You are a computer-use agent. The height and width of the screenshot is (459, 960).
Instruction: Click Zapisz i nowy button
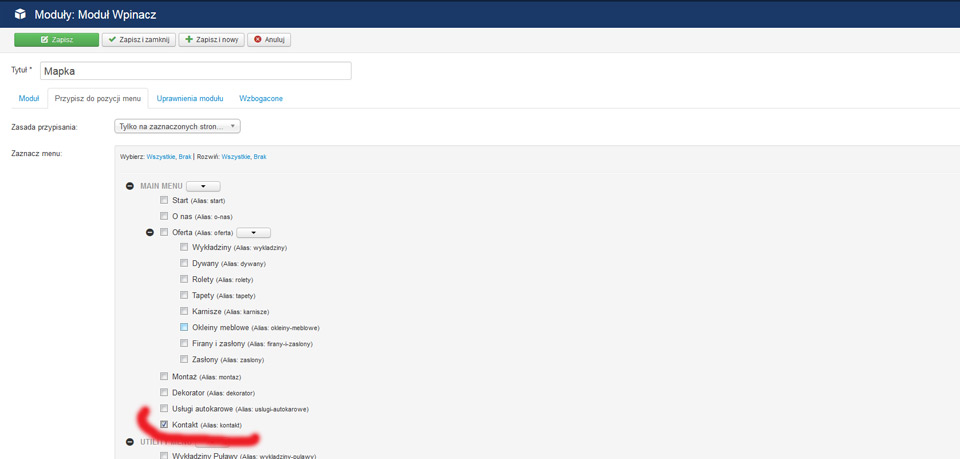pyautogui.click(x=212, y=40)
